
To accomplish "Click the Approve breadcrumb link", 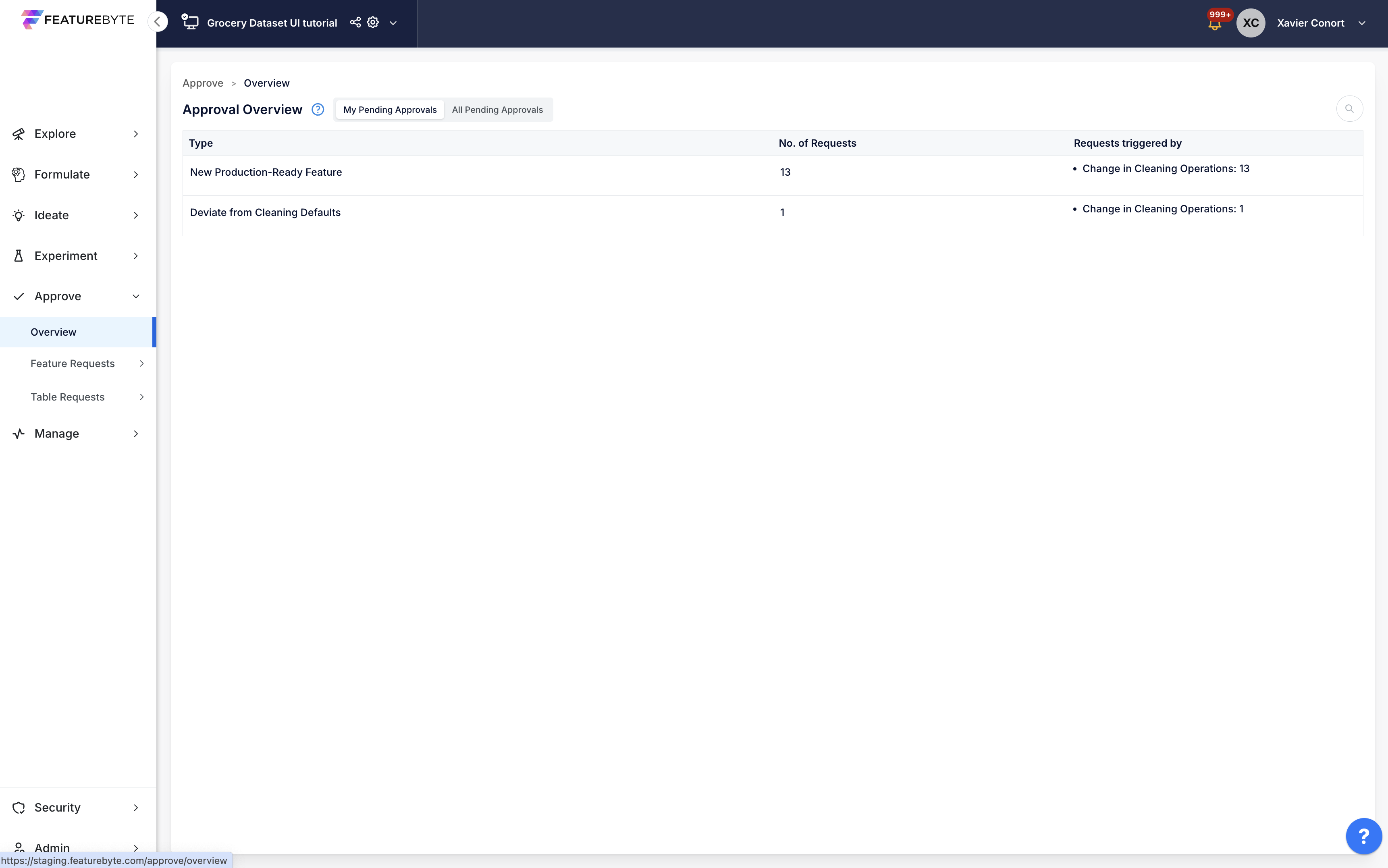I will point(203,83).
